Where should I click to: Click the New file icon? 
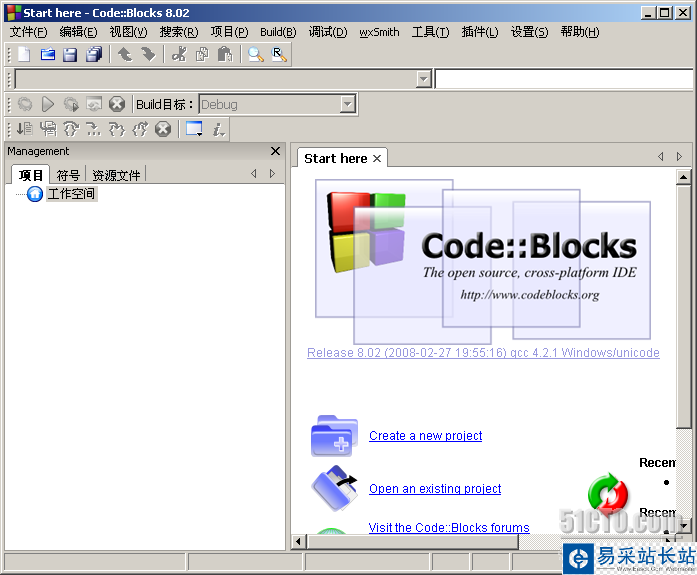tap(24, 55)
